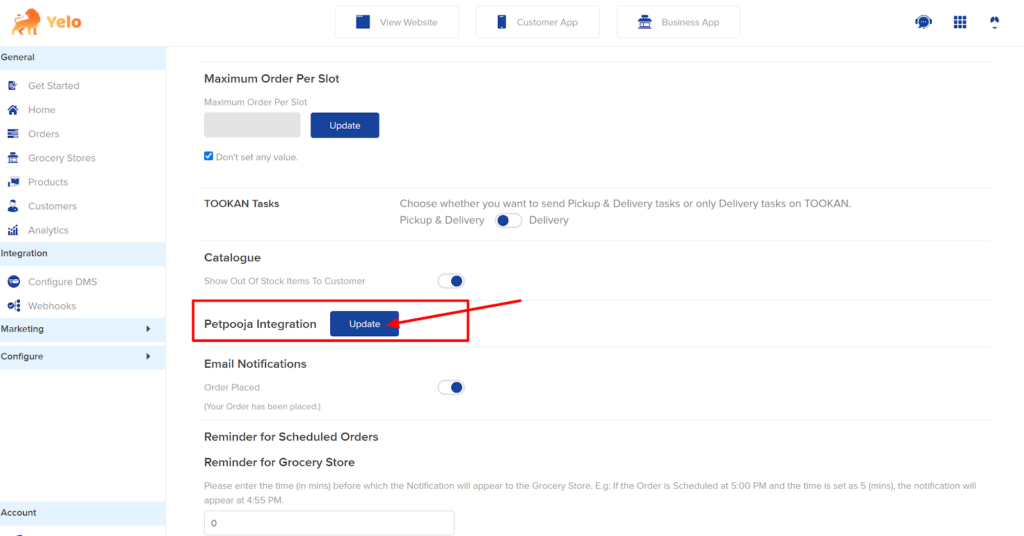This screenshot has width=1024, height=536.
Task: Click the Order Placed label
Action: (x=232, y=388)
